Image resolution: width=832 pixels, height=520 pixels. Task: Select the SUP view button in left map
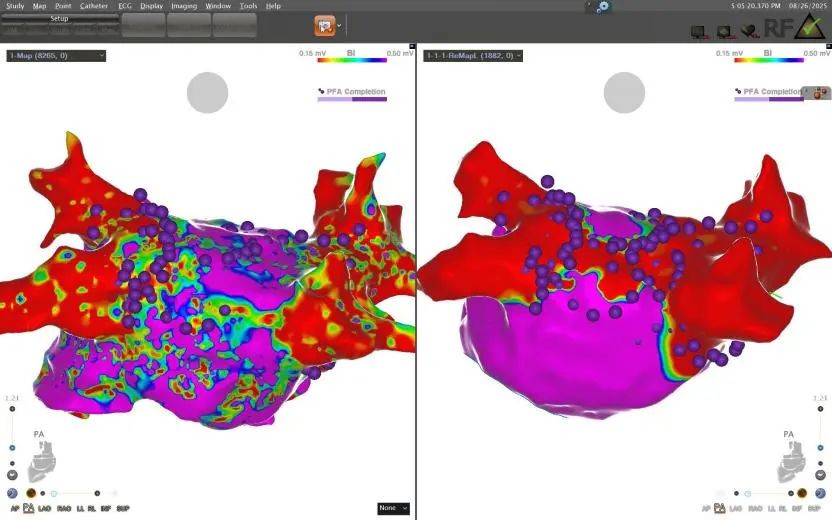(122, 508)
